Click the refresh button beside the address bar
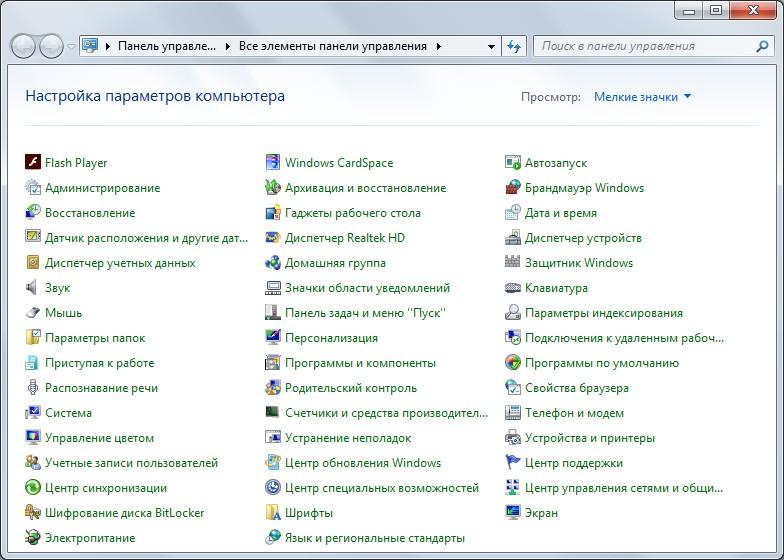 coord(514,46)
